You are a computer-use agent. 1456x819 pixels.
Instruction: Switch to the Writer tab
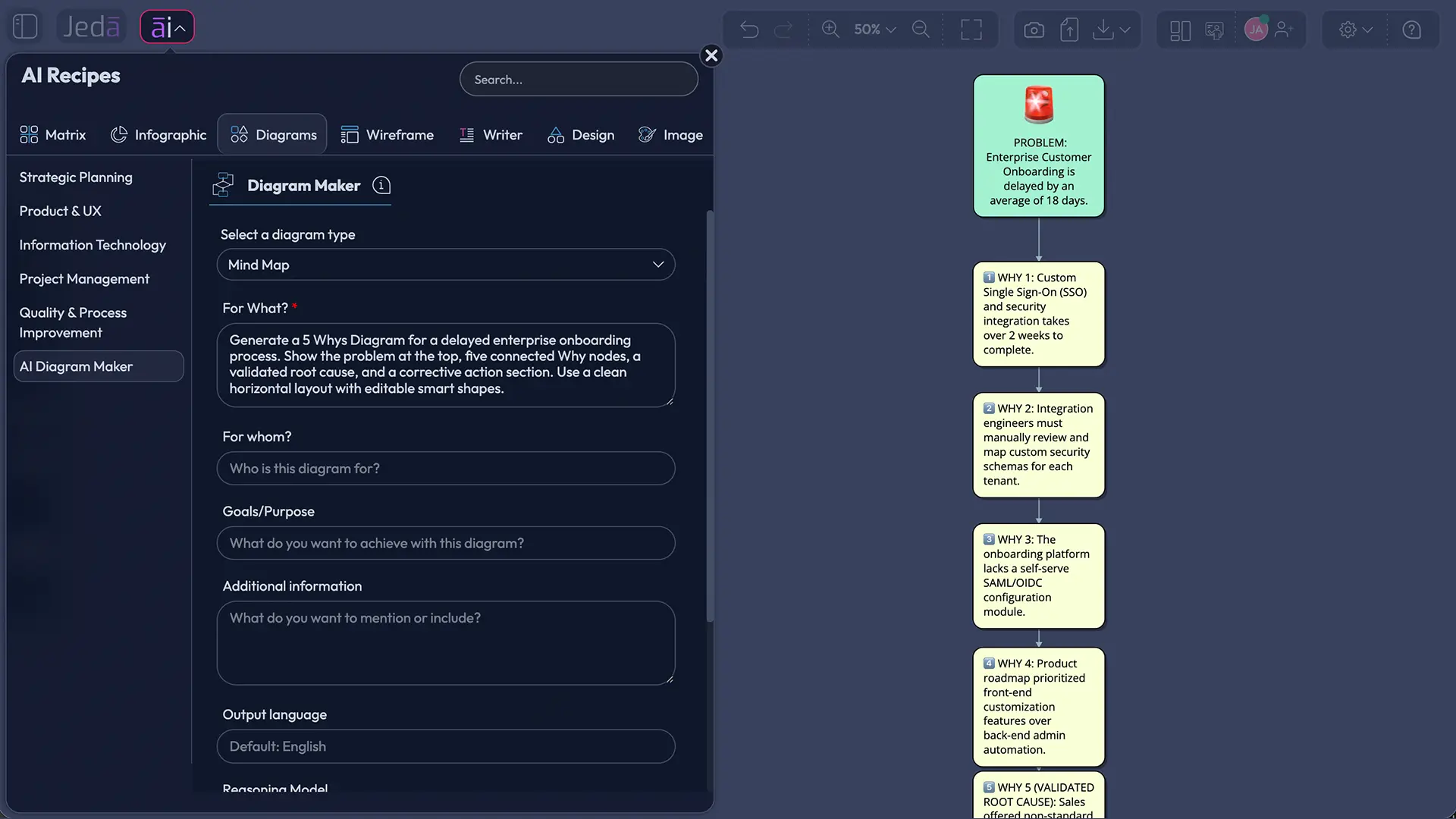click(x=491, y=134)
